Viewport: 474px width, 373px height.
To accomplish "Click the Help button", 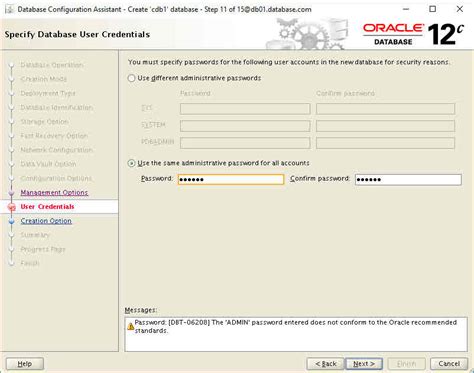I will pyautogui.click(x=25, y=364).
